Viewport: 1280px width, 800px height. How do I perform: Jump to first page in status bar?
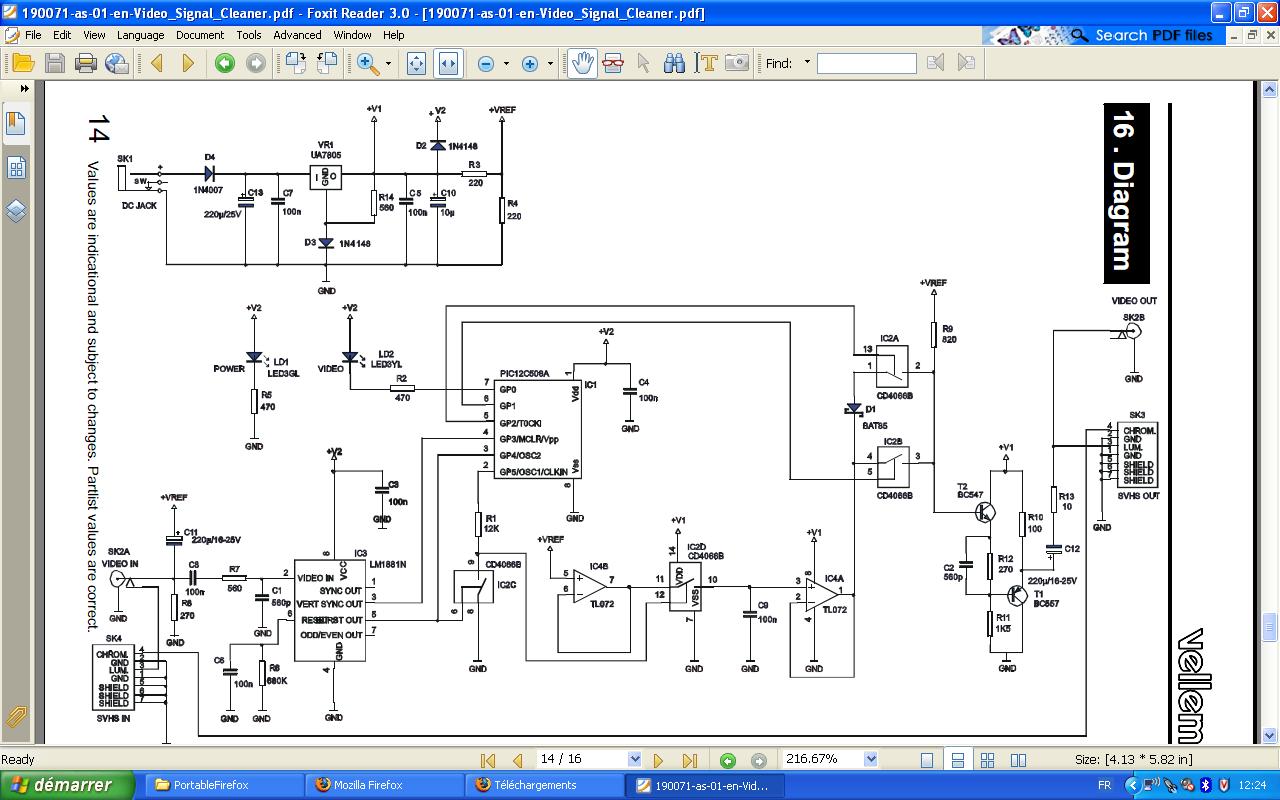pos(488,760)
